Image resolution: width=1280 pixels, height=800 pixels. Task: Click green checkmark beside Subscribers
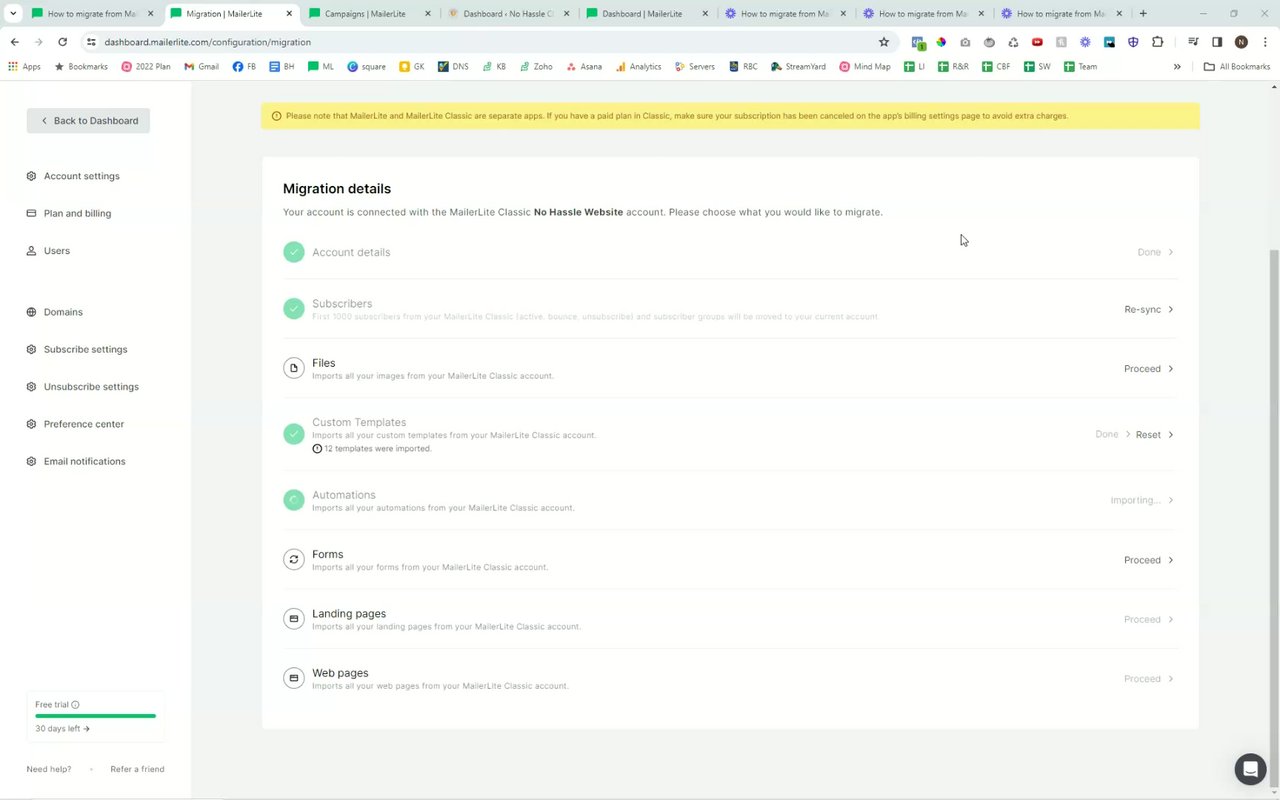click(293, 309)
